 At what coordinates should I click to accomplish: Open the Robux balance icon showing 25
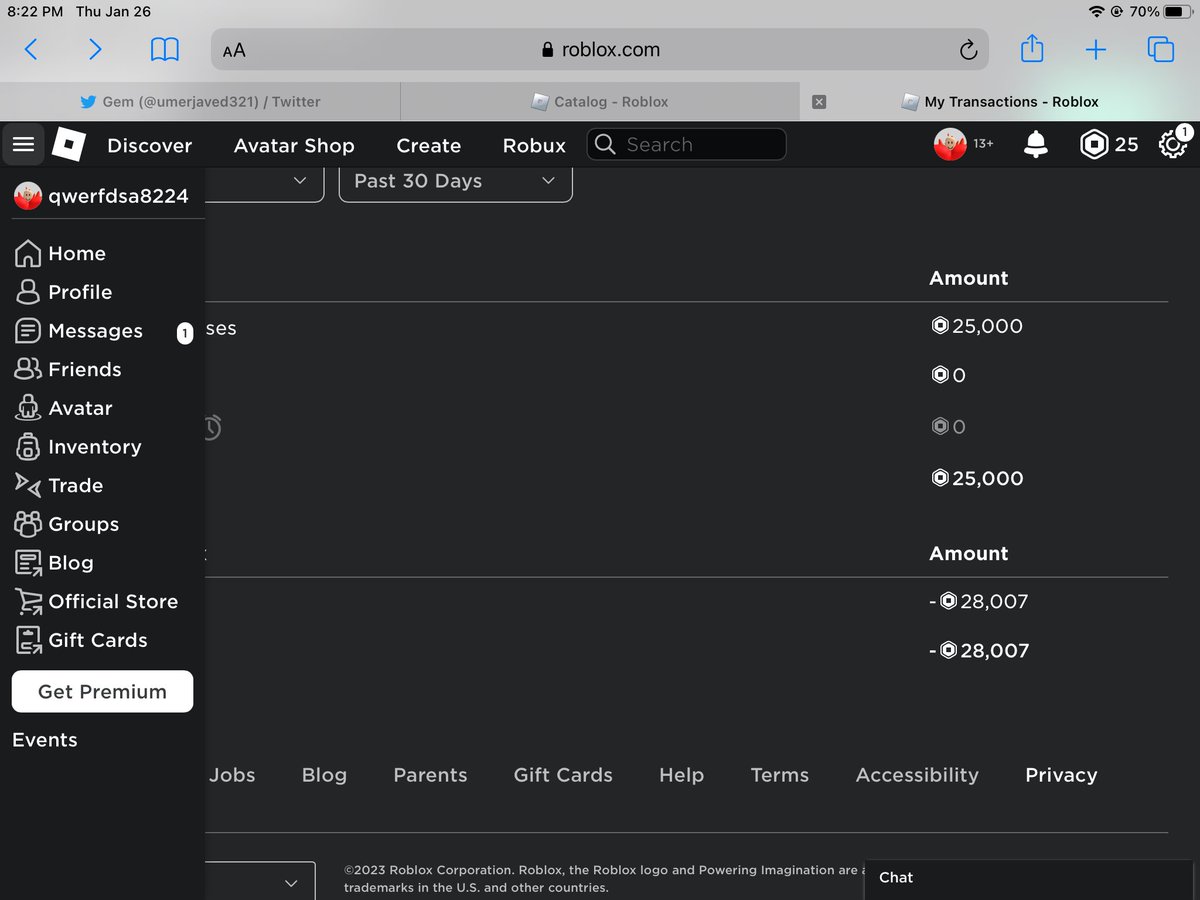point(1094,145)
